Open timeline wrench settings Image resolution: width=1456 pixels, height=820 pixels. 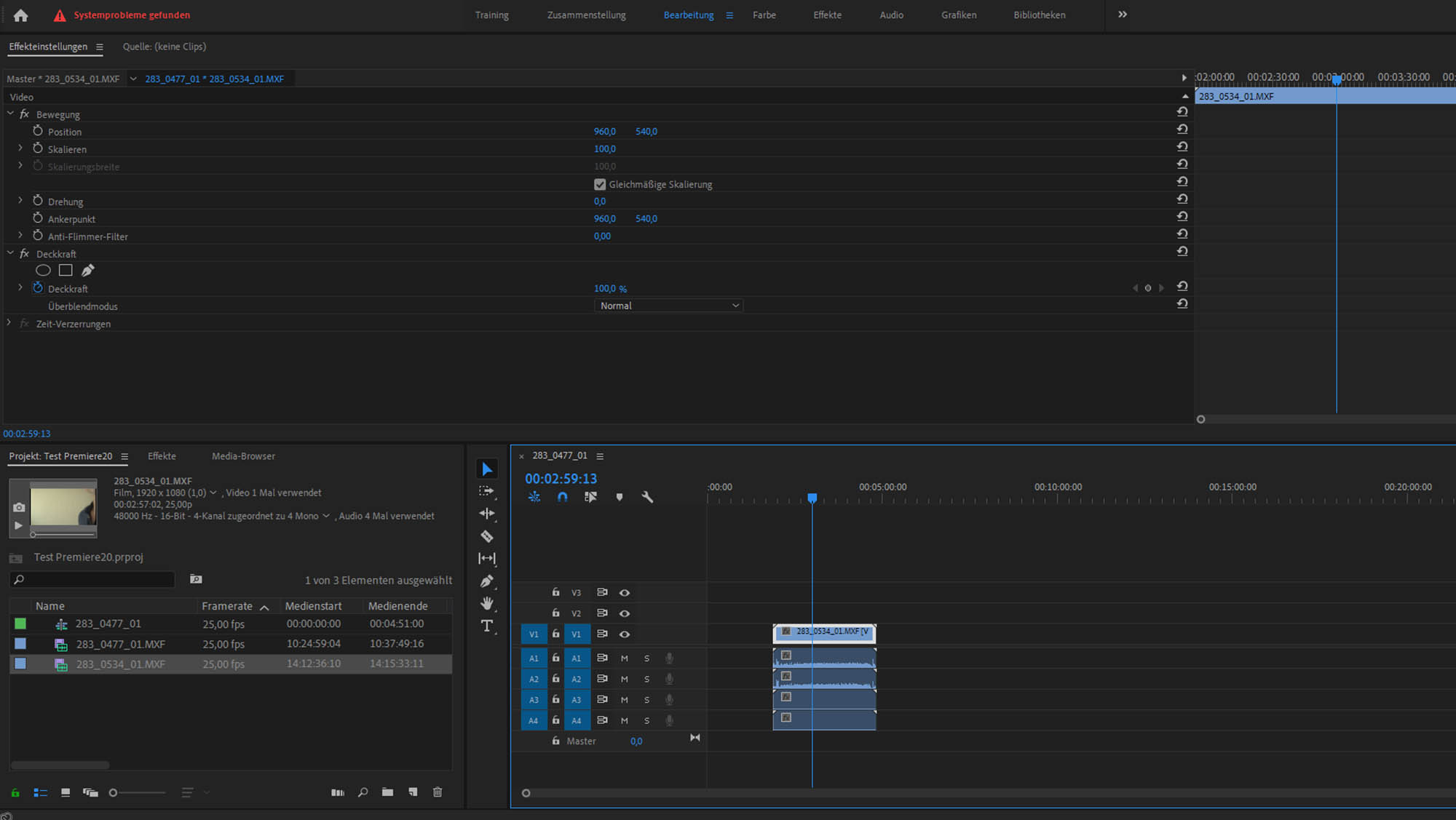pos(647,497)
